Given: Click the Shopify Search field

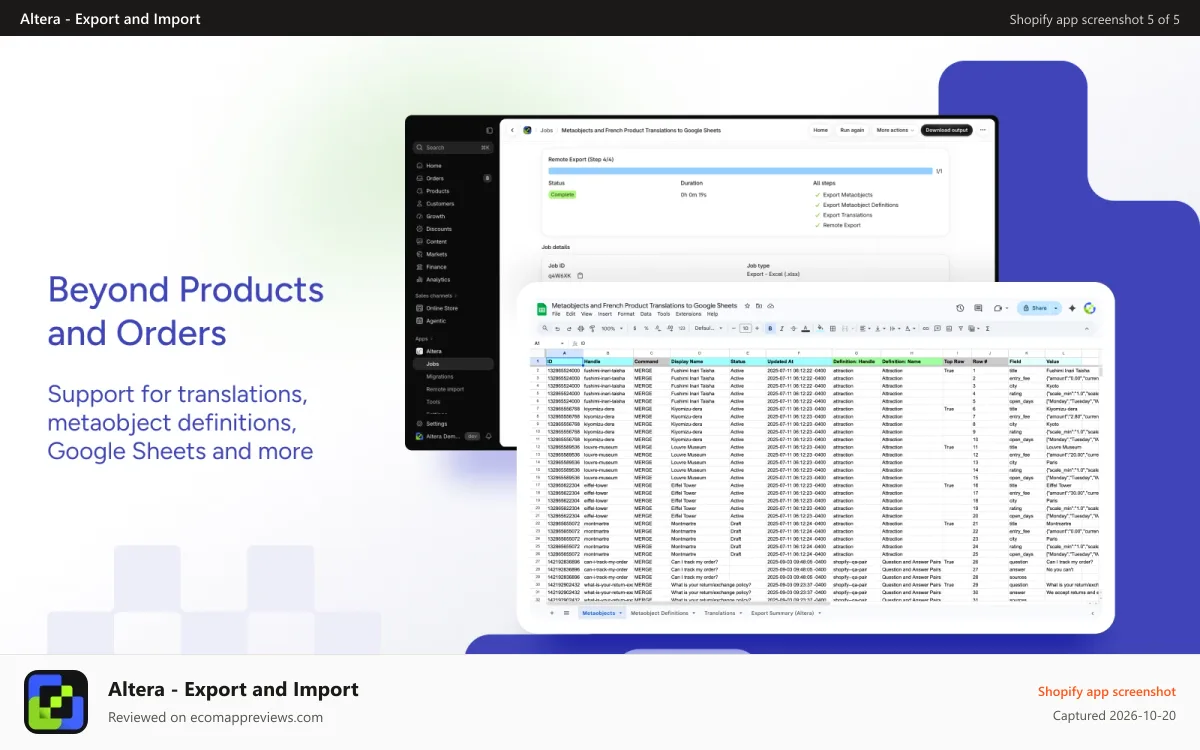Looking at the screenshot, I should pyautogui.click(x=453, y=147).
